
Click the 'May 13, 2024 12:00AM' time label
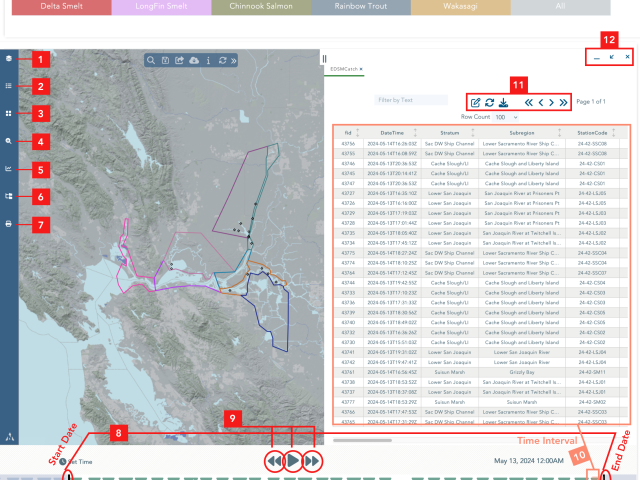pos(529,461)
